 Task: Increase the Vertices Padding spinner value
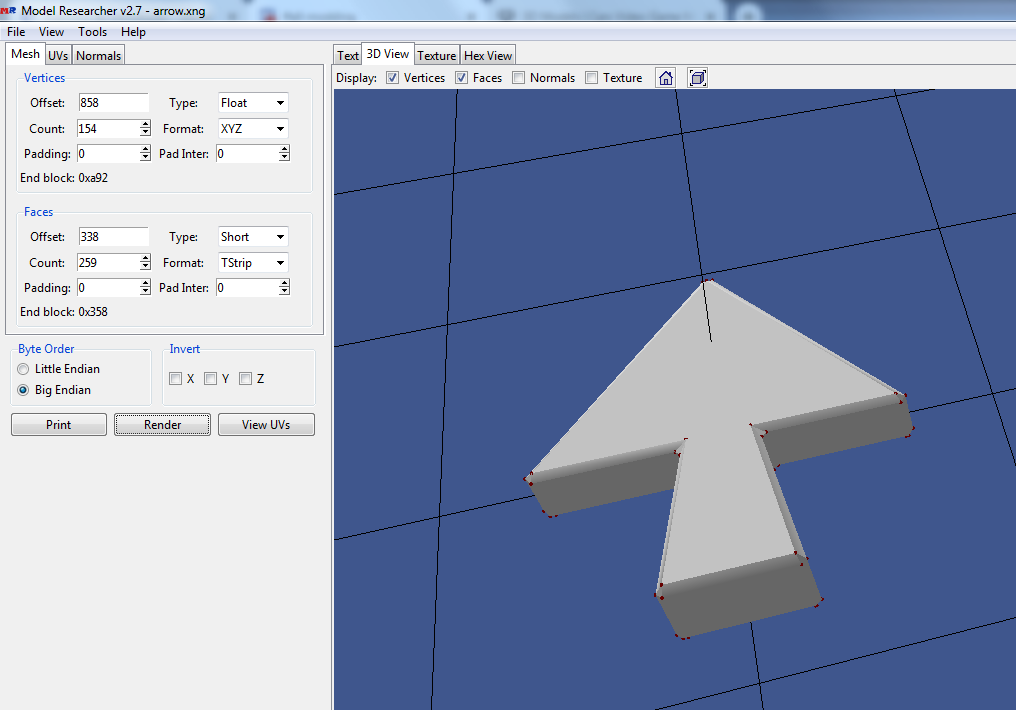pos(145,150)
